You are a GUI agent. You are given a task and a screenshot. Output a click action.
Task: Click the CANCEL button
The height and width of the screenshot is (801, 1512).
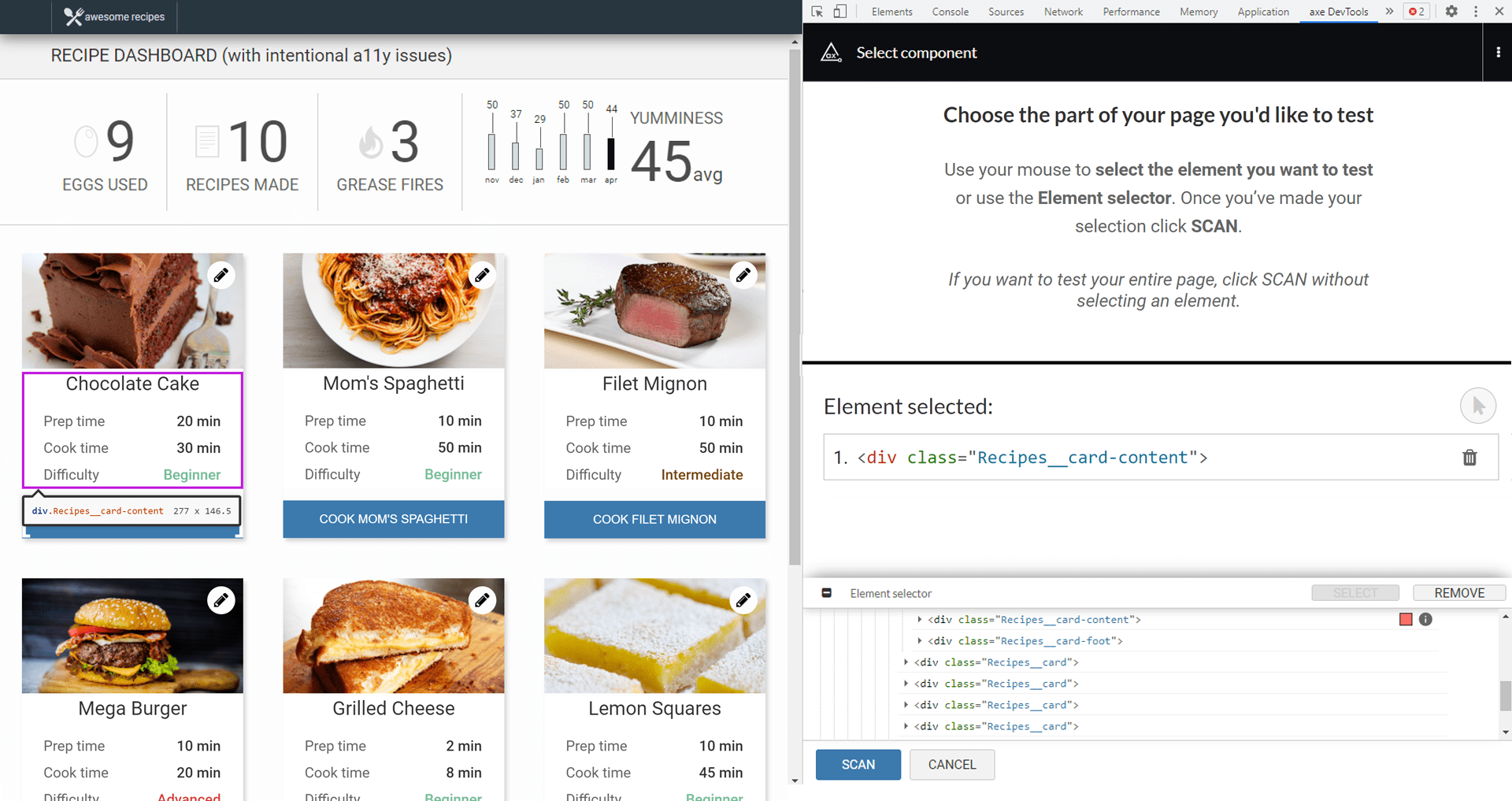951,764
